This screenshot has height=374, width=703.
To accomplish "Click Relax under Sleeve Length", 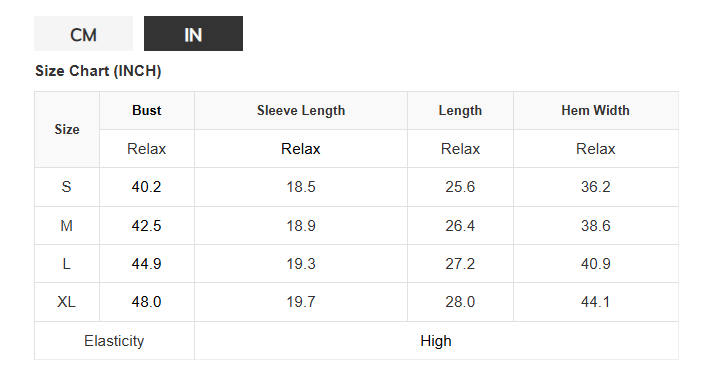I will point(301,149).
